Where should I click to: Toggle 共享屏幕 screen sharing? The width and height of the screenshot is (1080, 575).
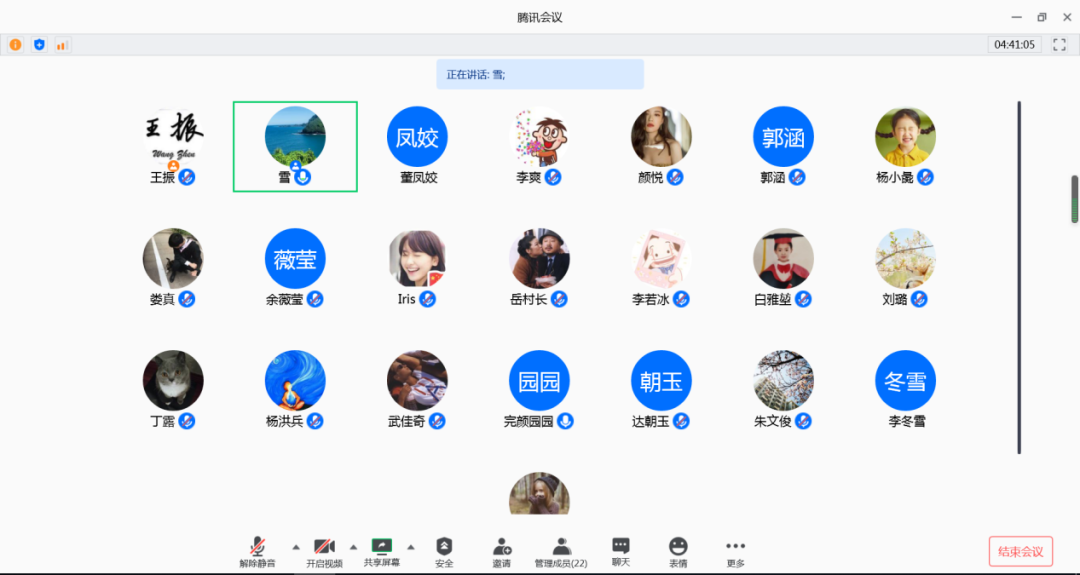point(381,550)
